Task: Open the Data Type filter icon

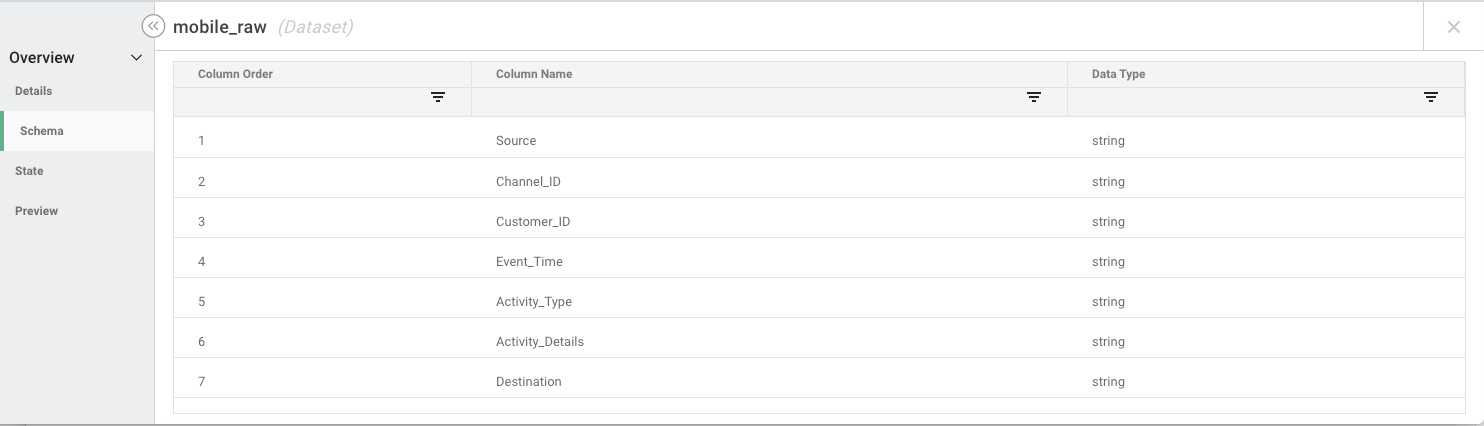Action: pos(1431,97)
